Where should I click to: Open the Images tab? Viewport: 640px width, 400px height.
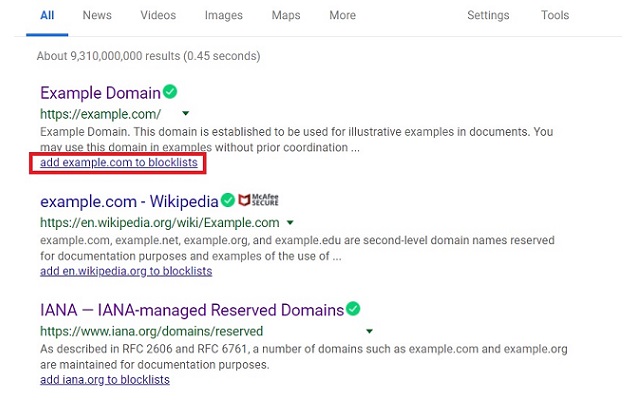pyautogui.click(x=224, y=16)
